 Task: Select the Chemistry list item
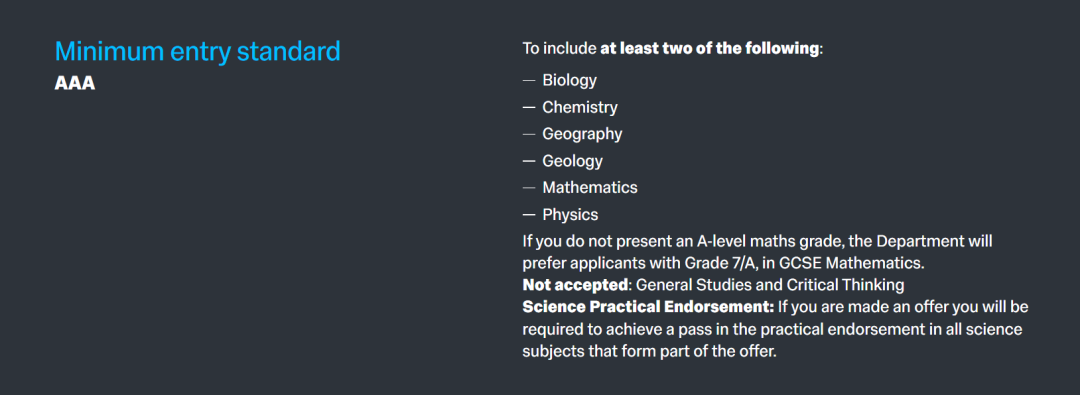(x=580, y=107)
